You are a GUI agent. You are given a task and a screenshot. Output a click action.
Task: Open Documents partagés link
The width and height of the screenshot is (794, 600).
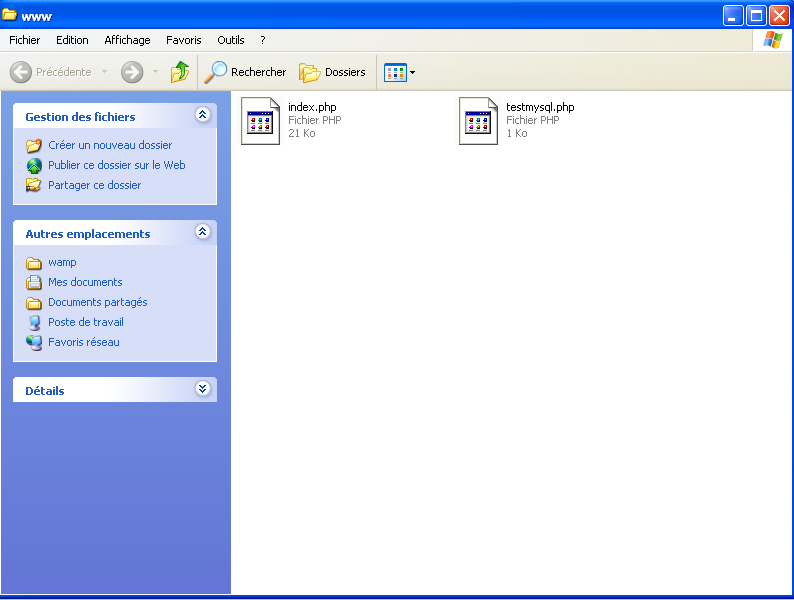point(98,302)
